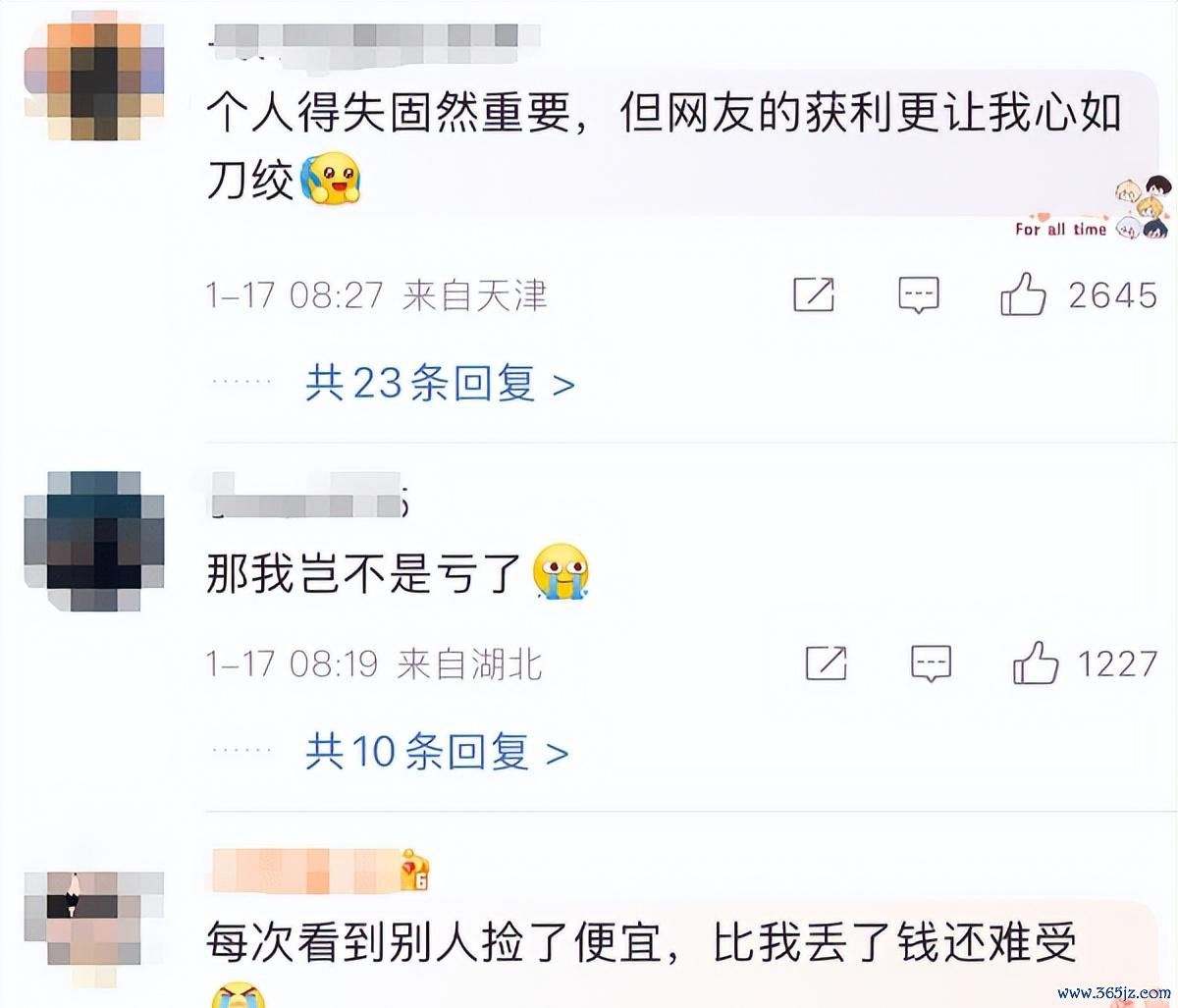1178x1008 pixels.
Task: Like the comment with 1227 likes
Action: coord(1036,663)
